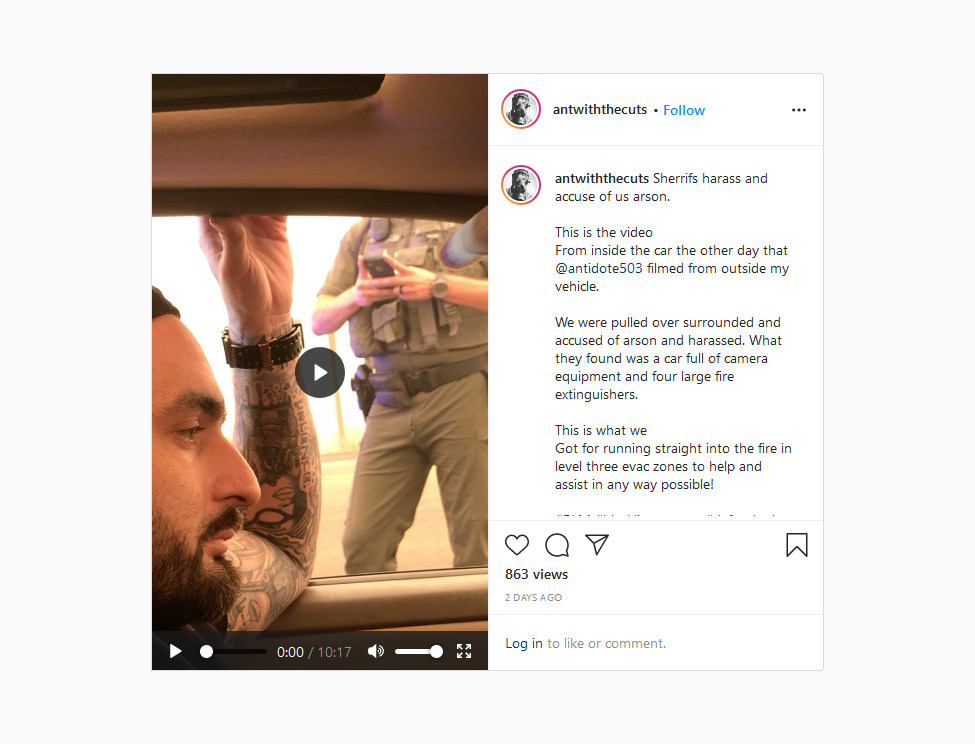Open avatar beside the caption text
975x744 pixels.
(521, 185)
